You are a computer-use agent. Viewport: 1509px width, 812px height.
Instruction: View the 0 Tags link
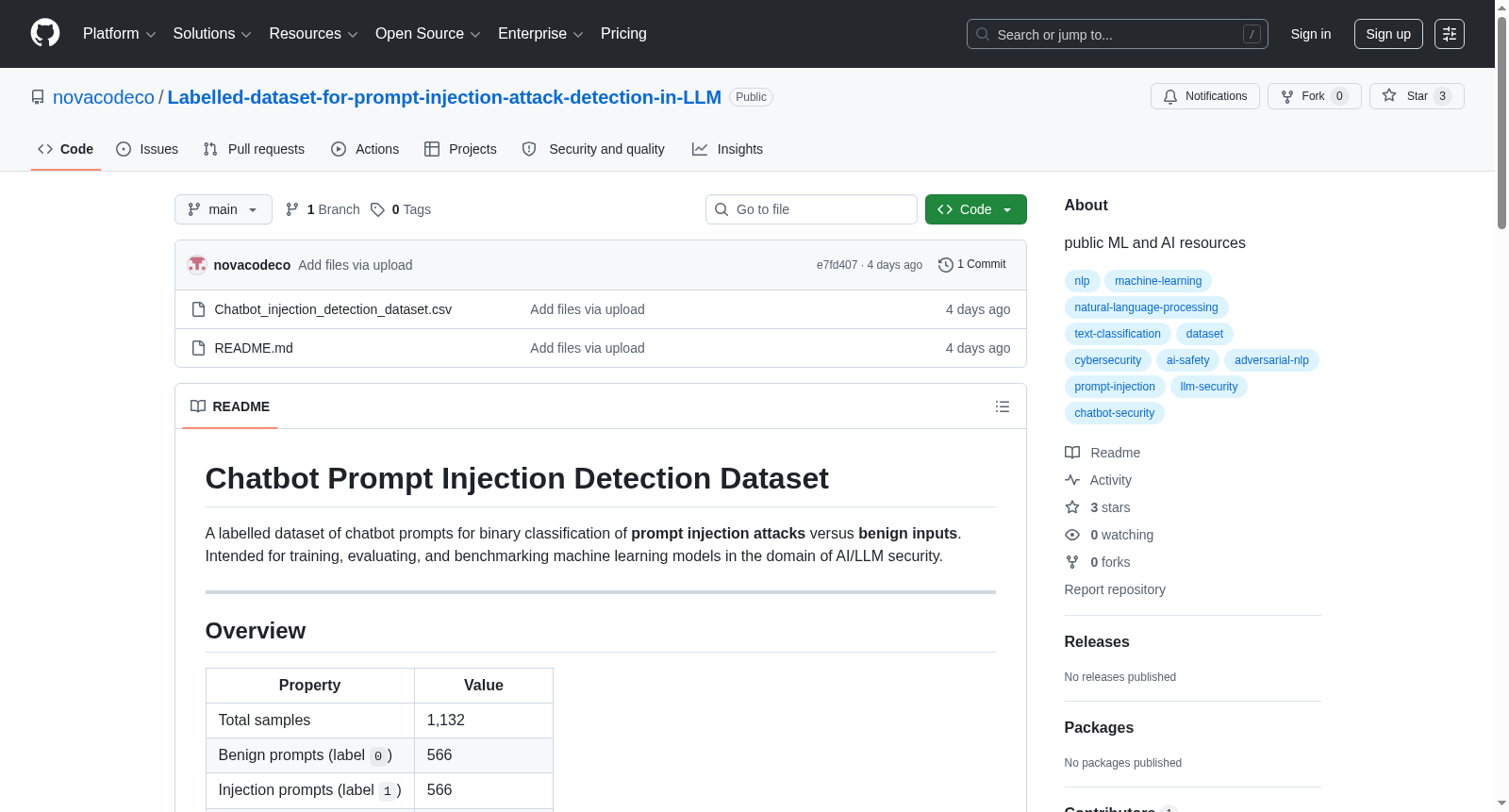[x=401, y=209]
